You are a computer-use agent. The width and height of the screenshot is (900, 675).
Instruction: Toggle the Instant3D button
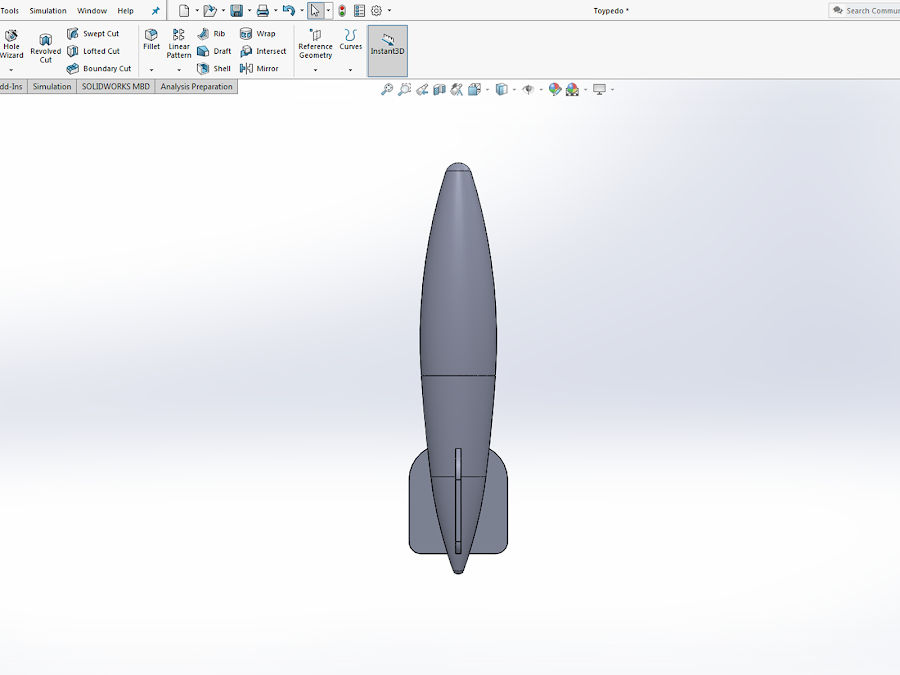point(387,51)
